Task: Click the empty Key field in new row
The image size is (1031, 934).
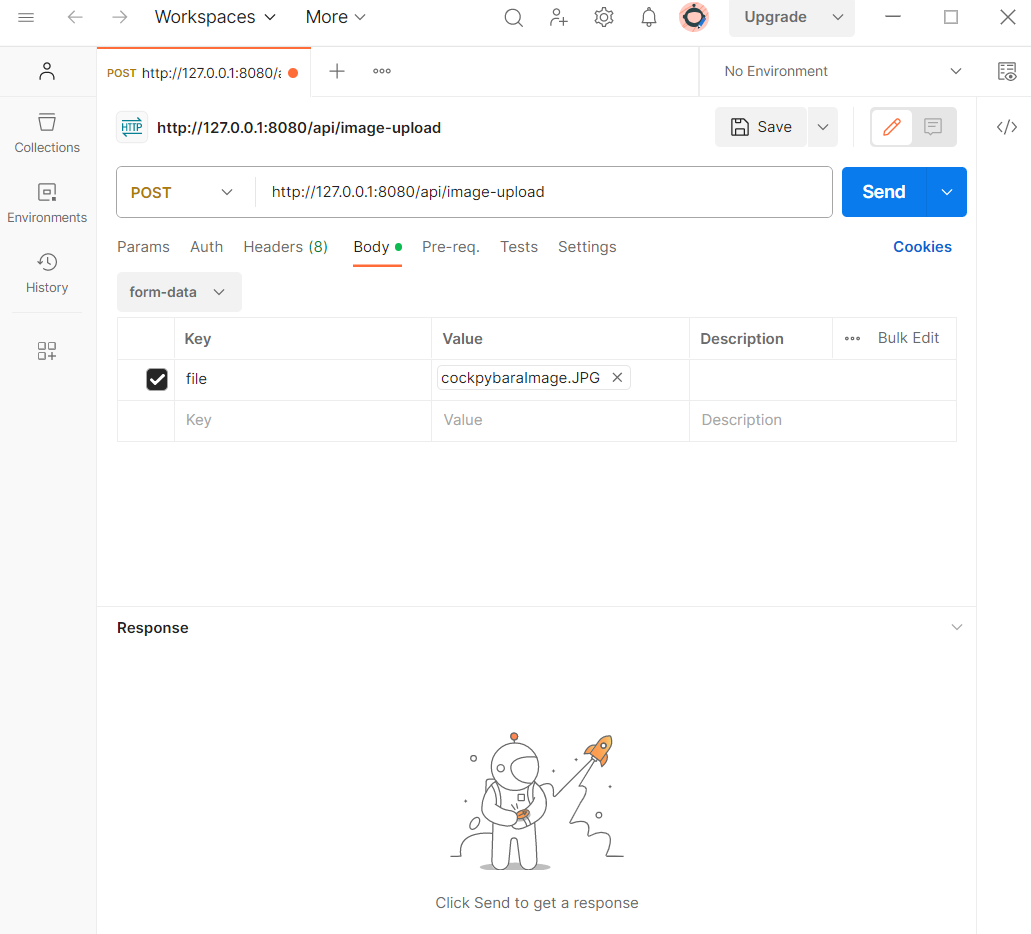Action: point(302,420)
